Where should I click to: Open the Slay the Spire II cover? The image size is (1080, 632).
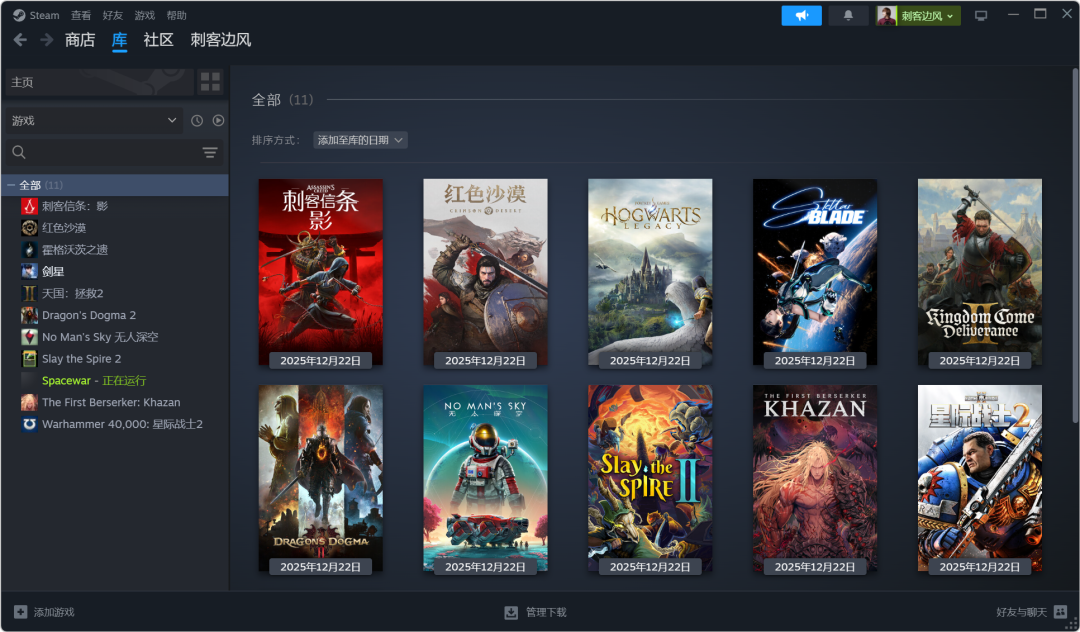(x=650, y=478)
